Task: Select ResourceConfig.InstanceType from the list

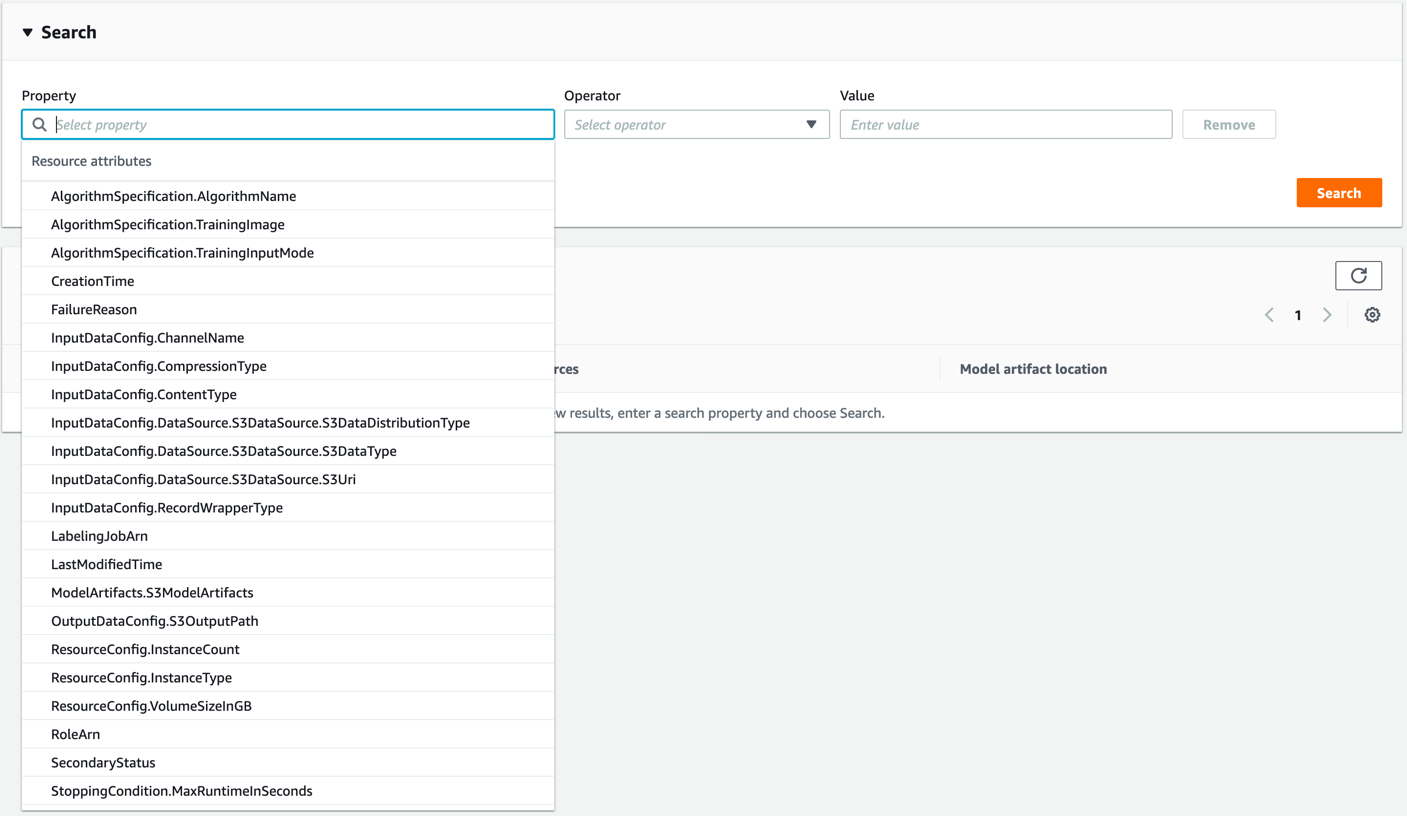Action: (141, 678)
